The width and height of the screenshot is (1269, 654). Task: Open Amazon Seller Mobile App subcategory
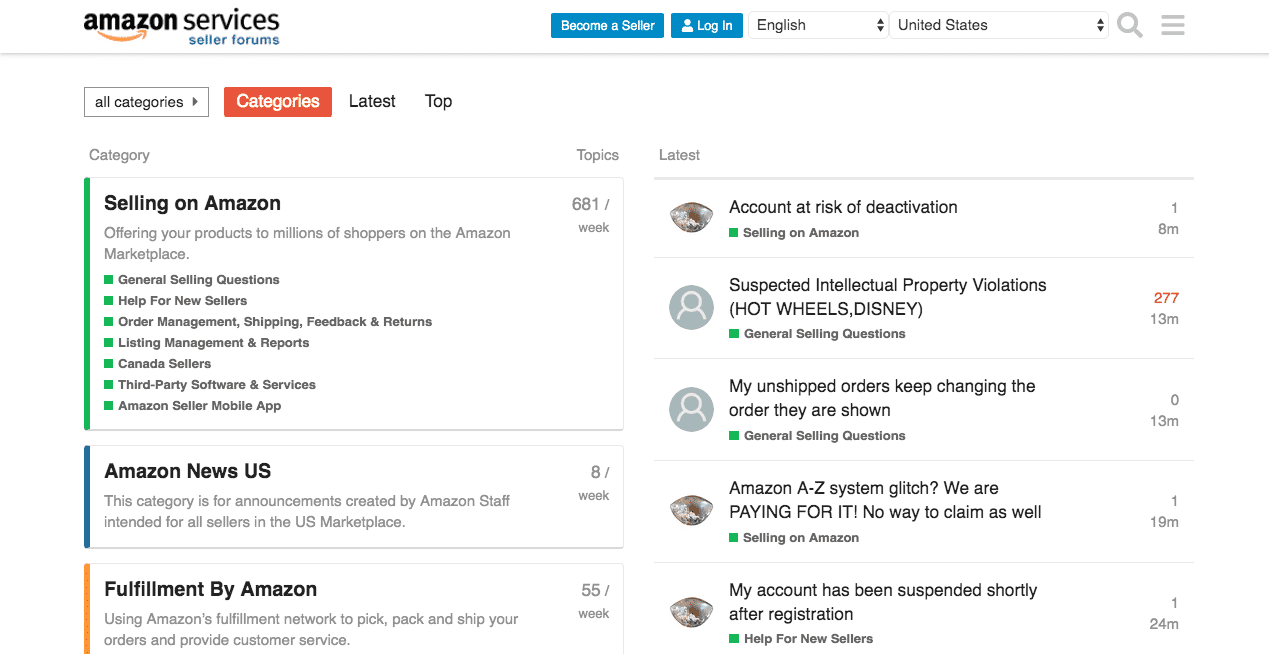click(x=193, y=406)
